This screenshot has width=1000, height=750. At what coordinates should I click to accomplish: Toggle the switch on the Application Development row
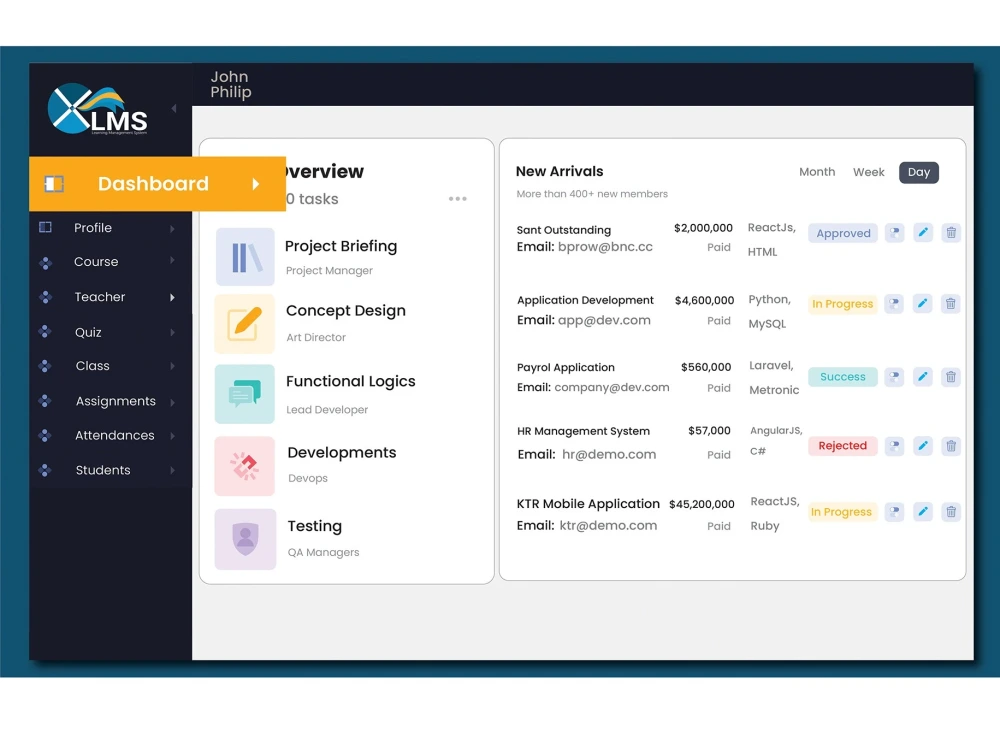(x=895, y=304)
